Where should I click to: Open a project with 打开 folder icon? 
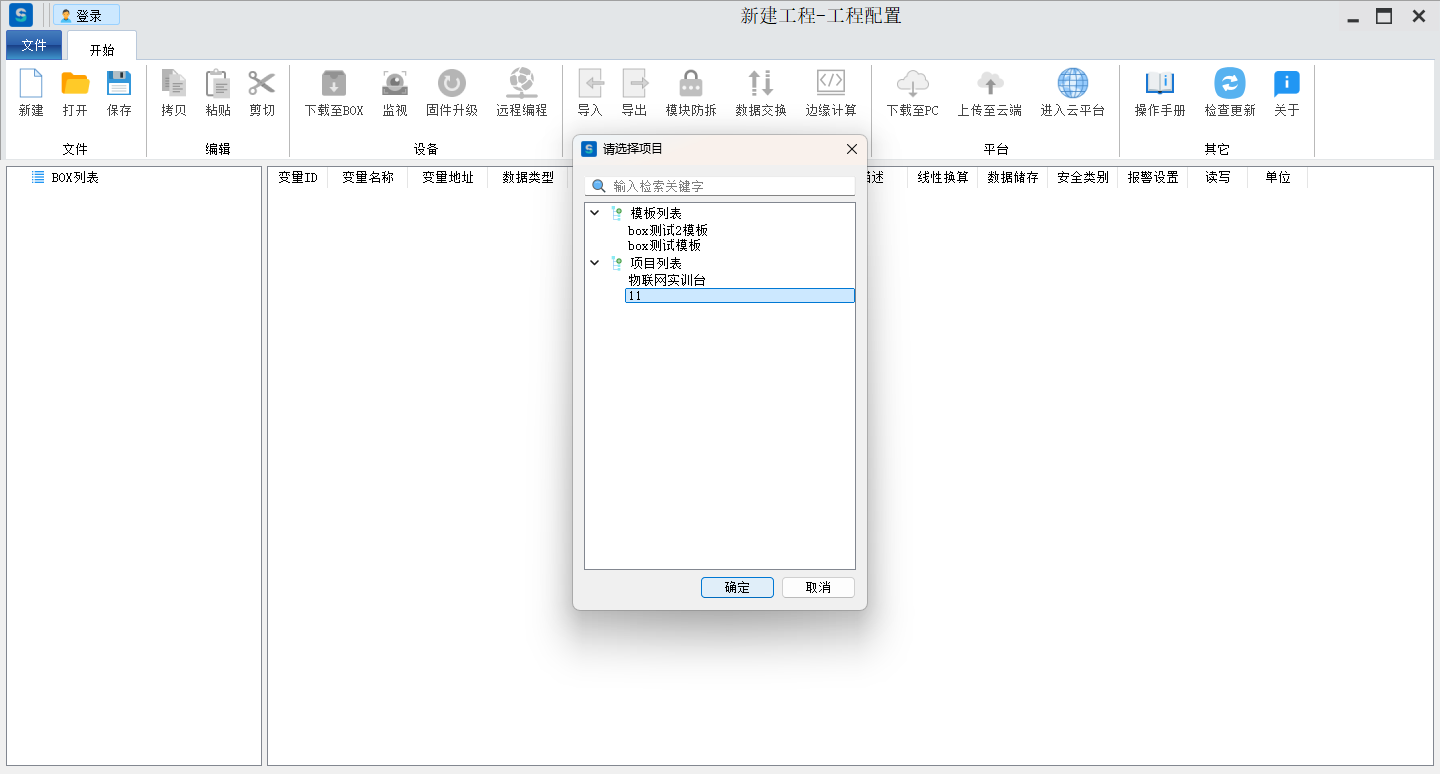75,84
